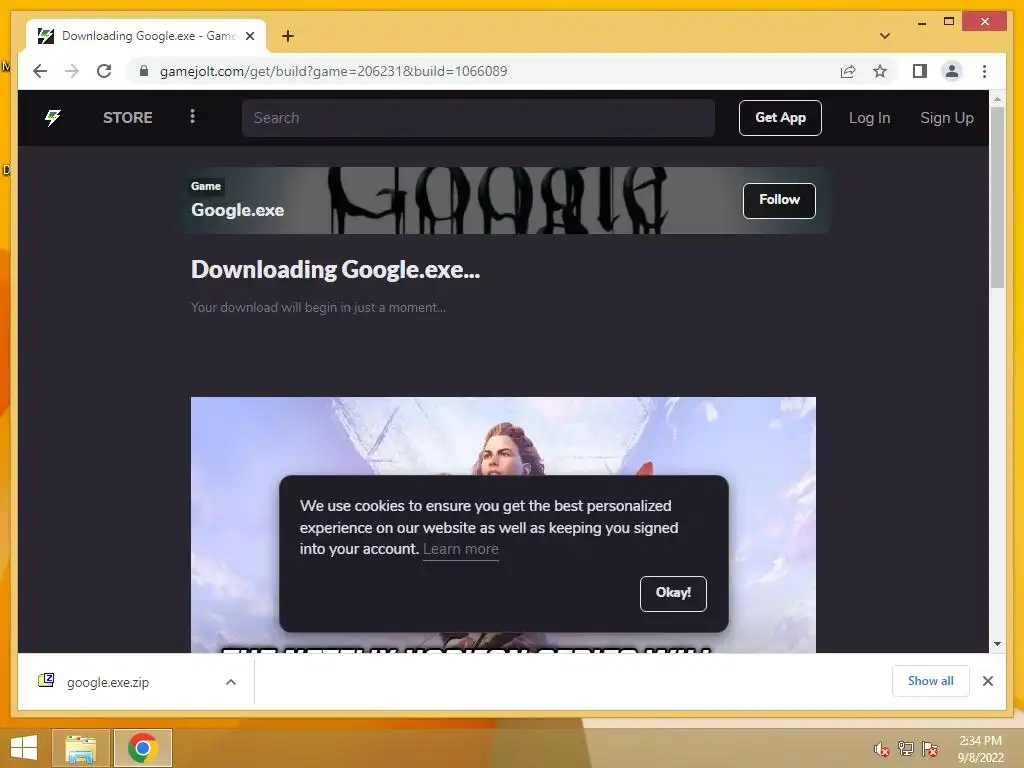
Task: Focus the Game Jolt search field
Action: click(x=478, y=118)
